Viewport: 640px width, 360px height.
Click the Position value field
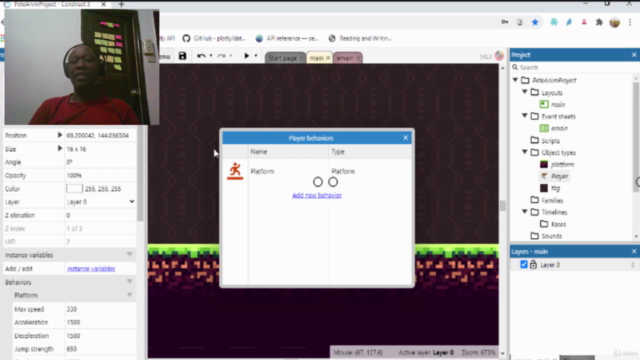point(100,136)
